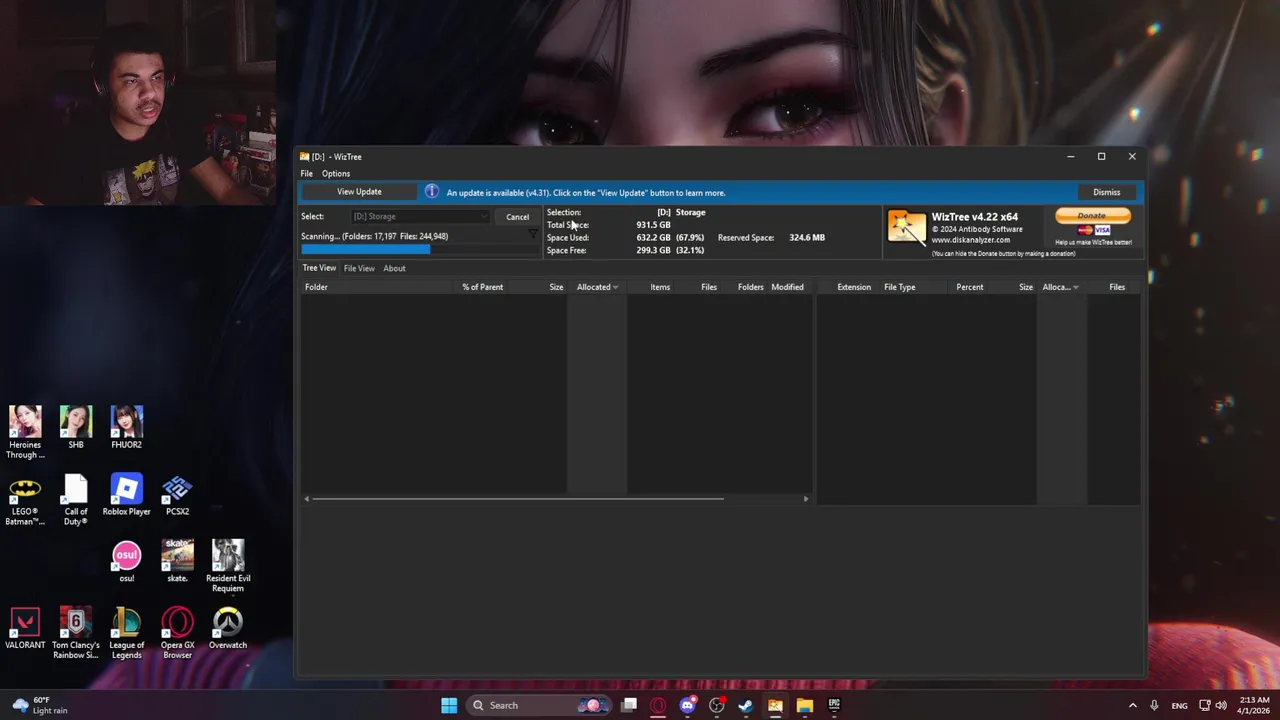1280x720 pixels.
Task: Click the 931.5 GB total space value
Action: click(x=653, y=225)
